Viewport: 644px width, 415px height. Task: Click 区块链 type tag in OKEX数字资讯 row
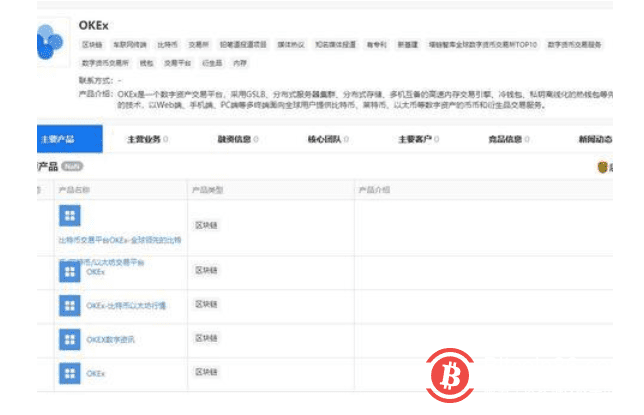(206, 338)
